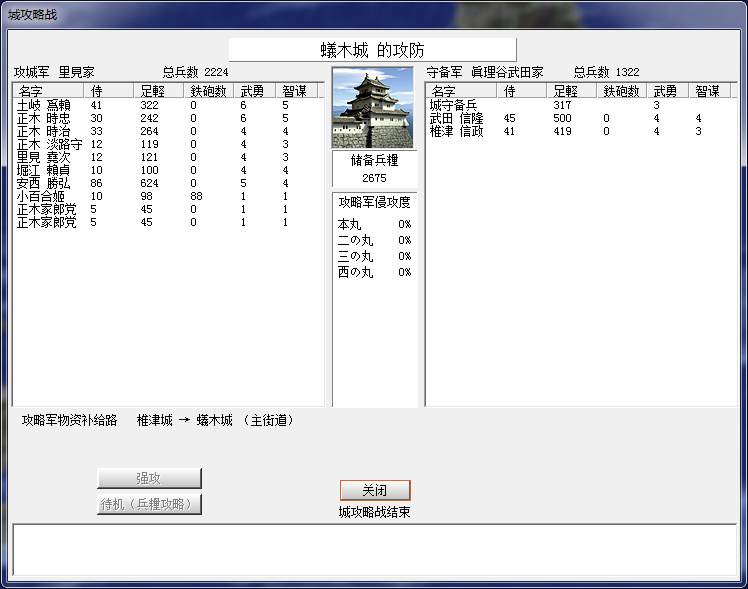The width and height of the screenshot is (748, 589).
Task: Click defender list 鉄砲数 column header
Action: (622, 91)
